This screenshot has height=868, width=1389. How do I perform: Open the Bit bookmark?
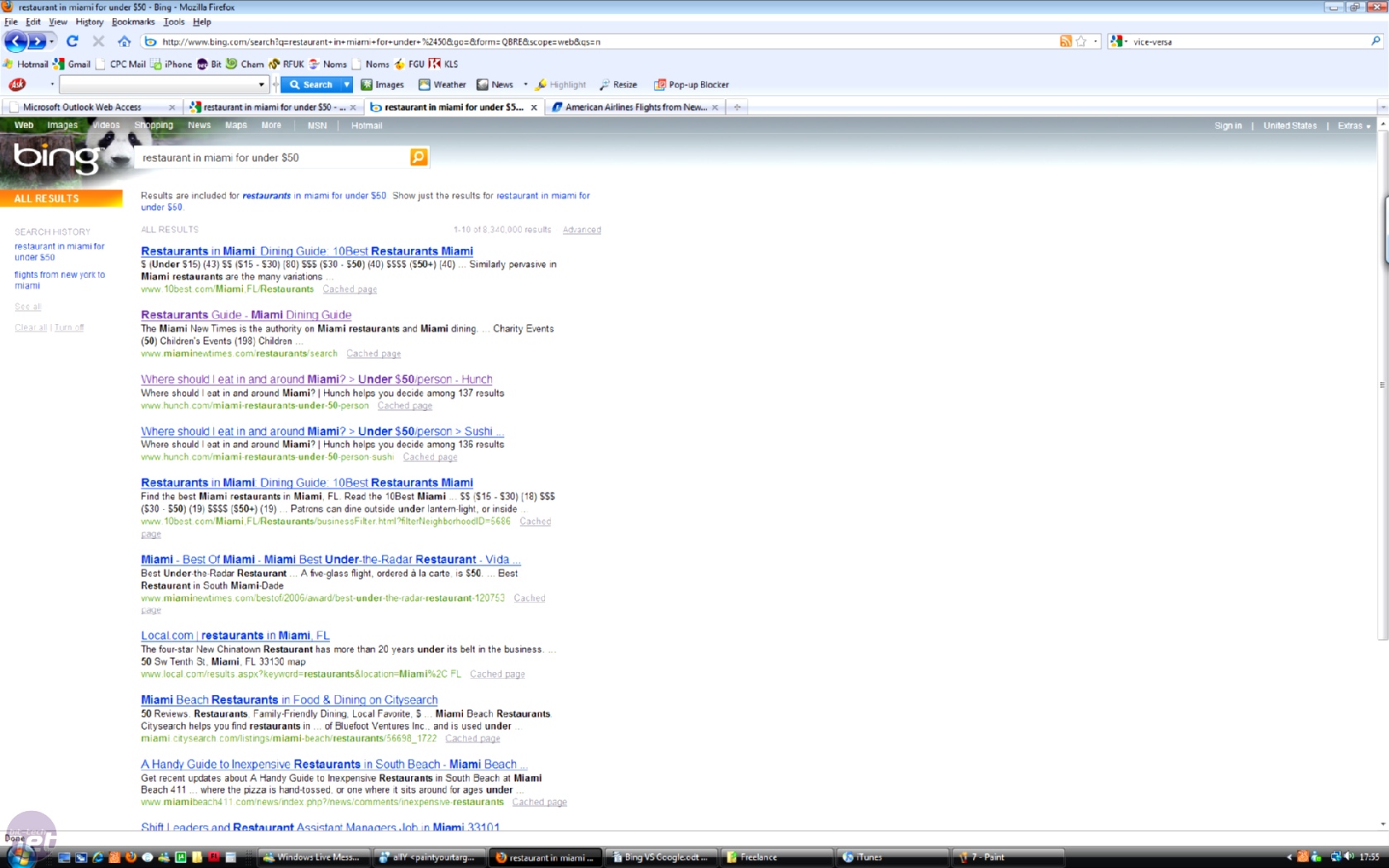(x=209, y=64)
